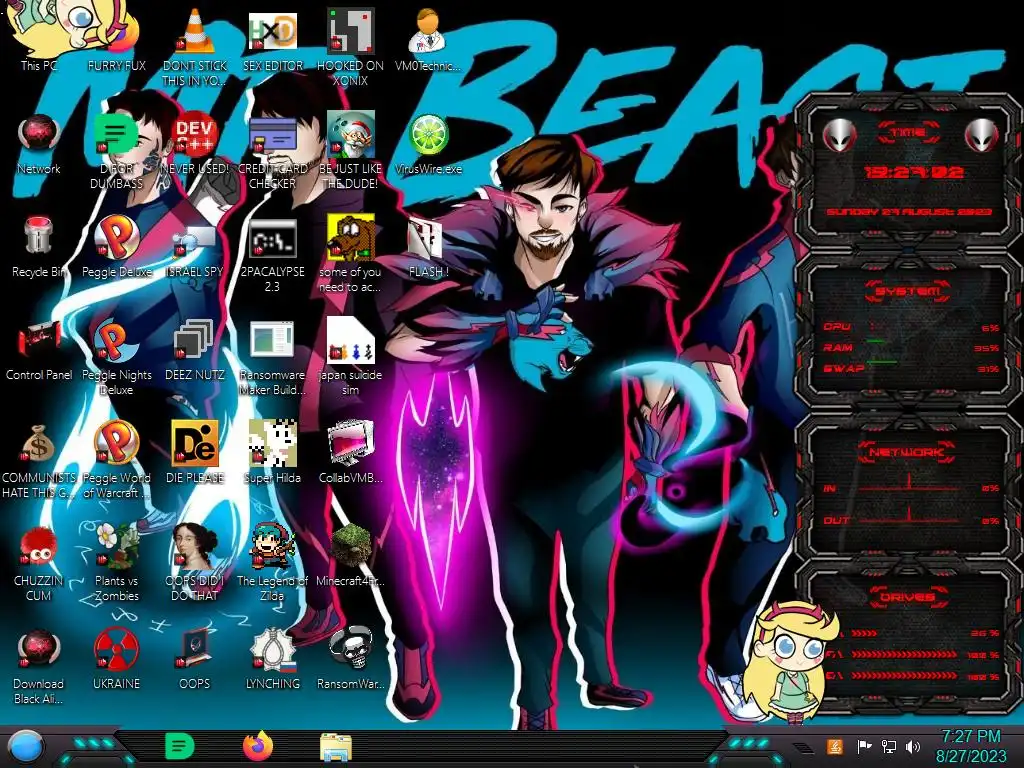Screen dimensions: 1024x768
Task: Open the HOOKED ON XONIX shortcut
Action: [x=350, y=47]
